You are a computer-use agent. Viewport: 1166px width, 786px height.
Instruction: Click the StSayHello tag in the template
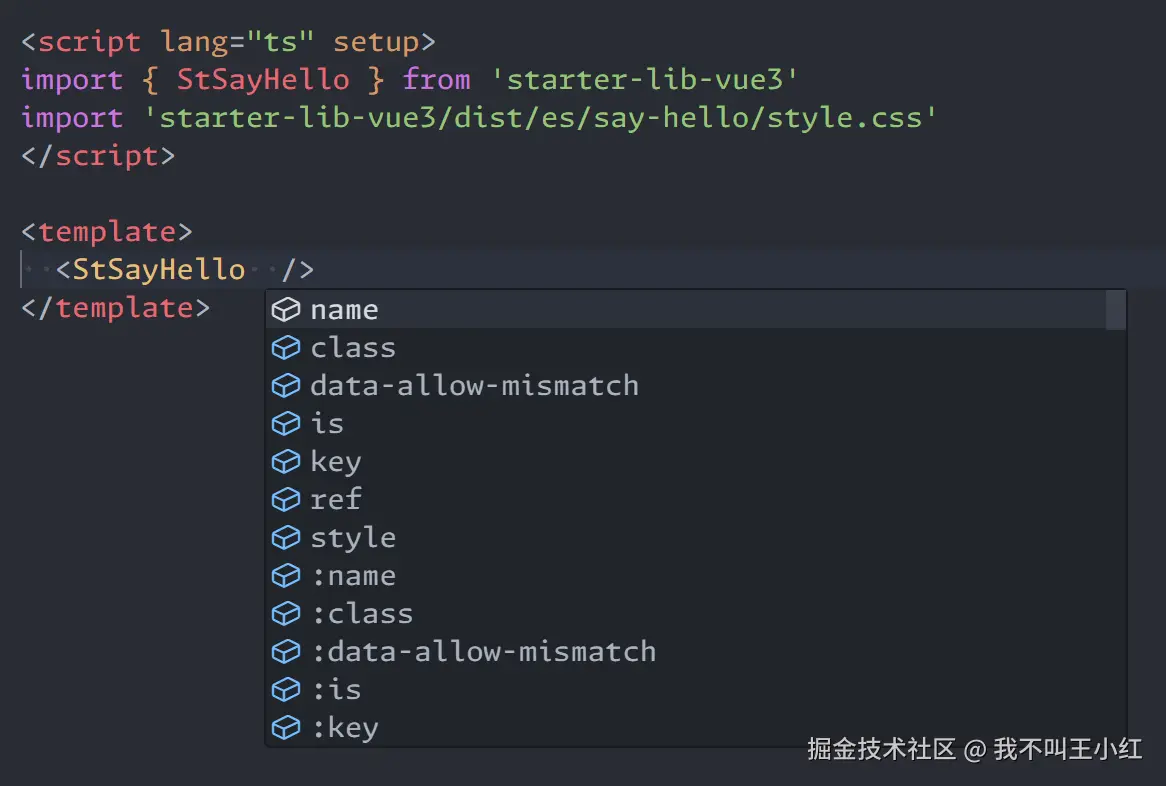pyautogui.click(x=159, y=270)
